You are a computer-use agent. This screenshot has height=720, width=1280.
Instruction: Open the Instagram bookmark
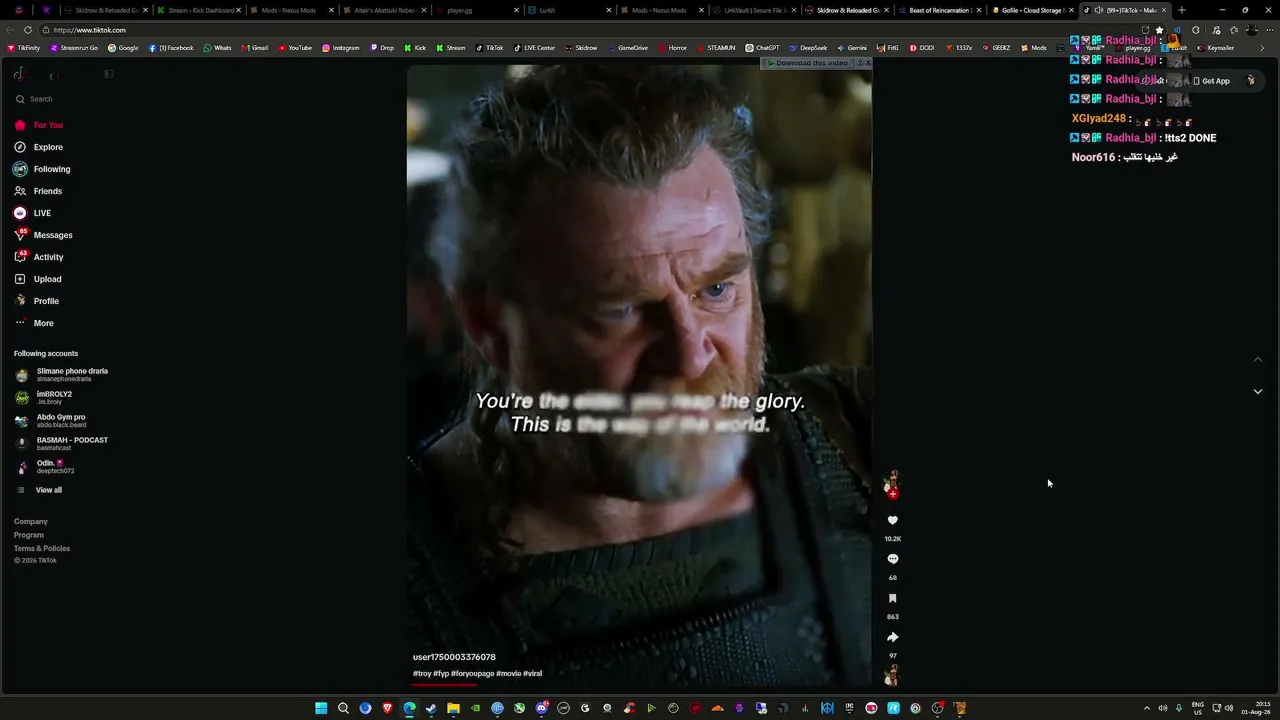[341, 48]
